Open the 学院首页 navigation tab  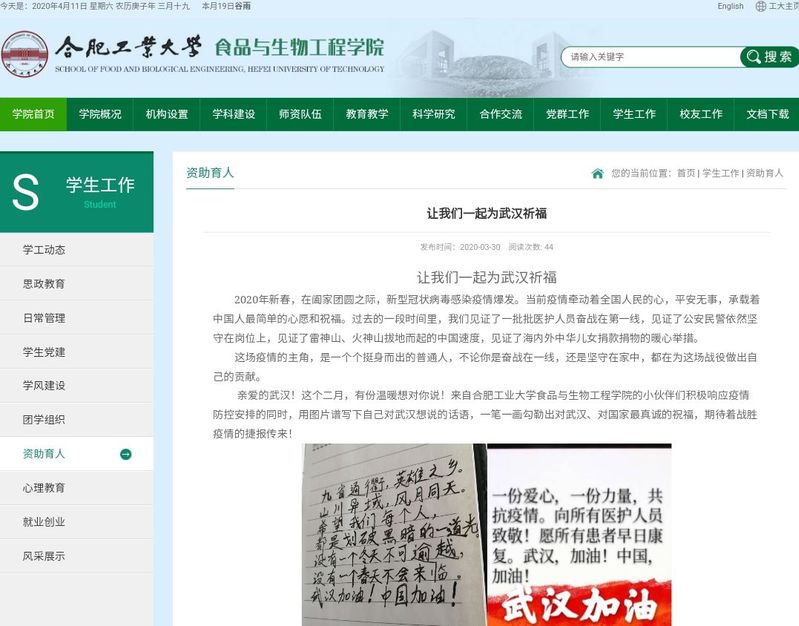pyautogui.click(x=33, y=114)
